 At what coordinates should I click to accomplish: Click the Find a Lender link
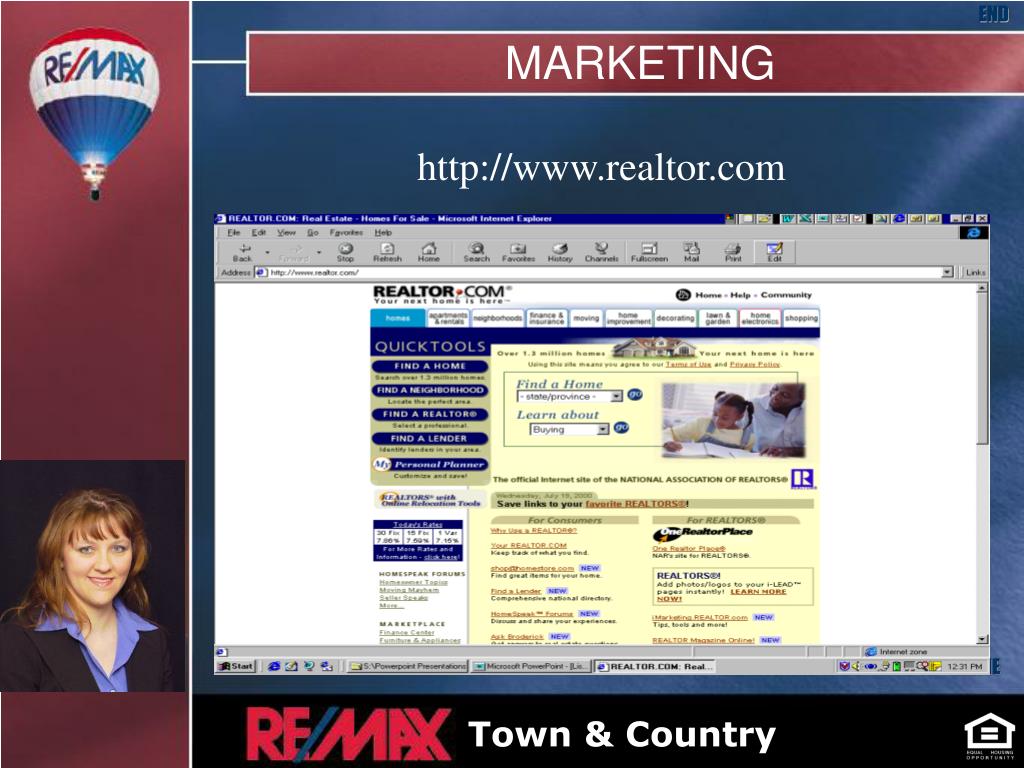point(516,590)
